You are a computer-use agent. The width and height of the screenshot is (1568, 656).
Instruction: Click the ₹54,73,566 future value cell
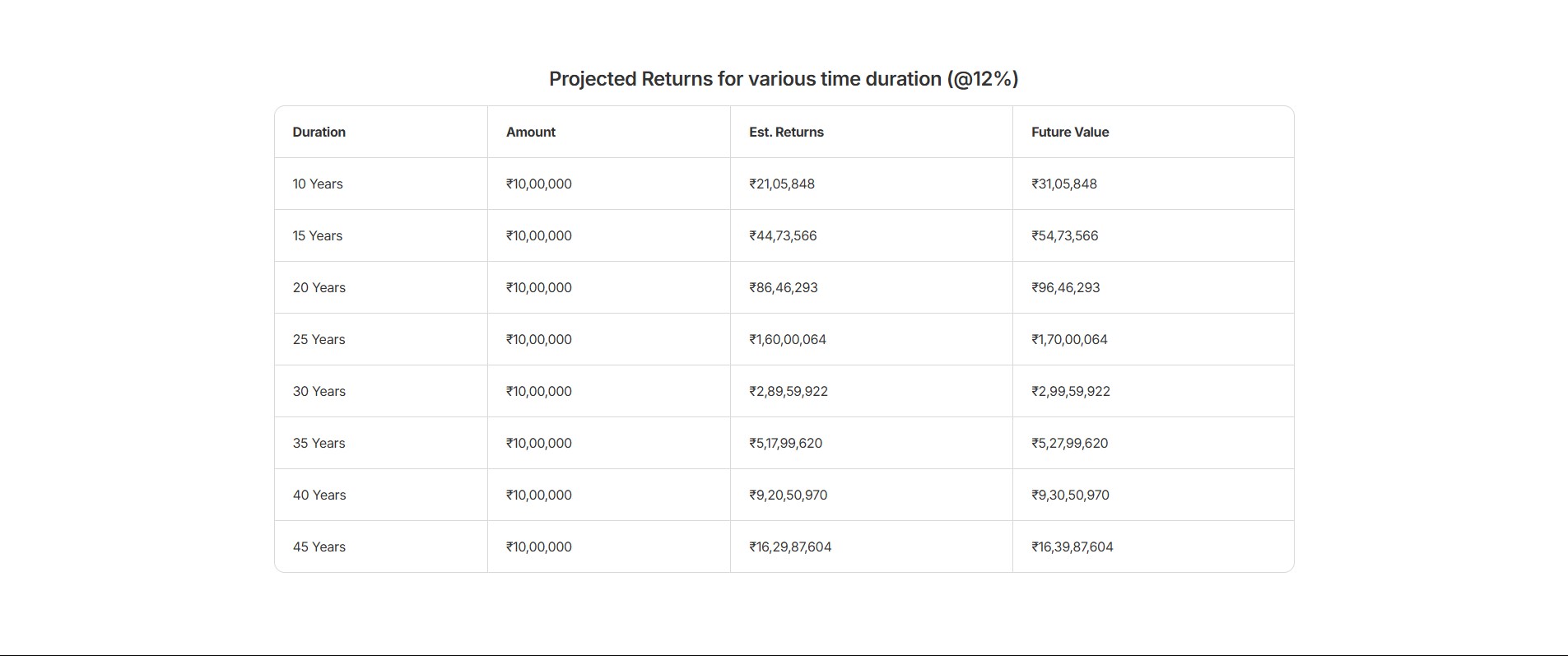(x=1065, y=235)
